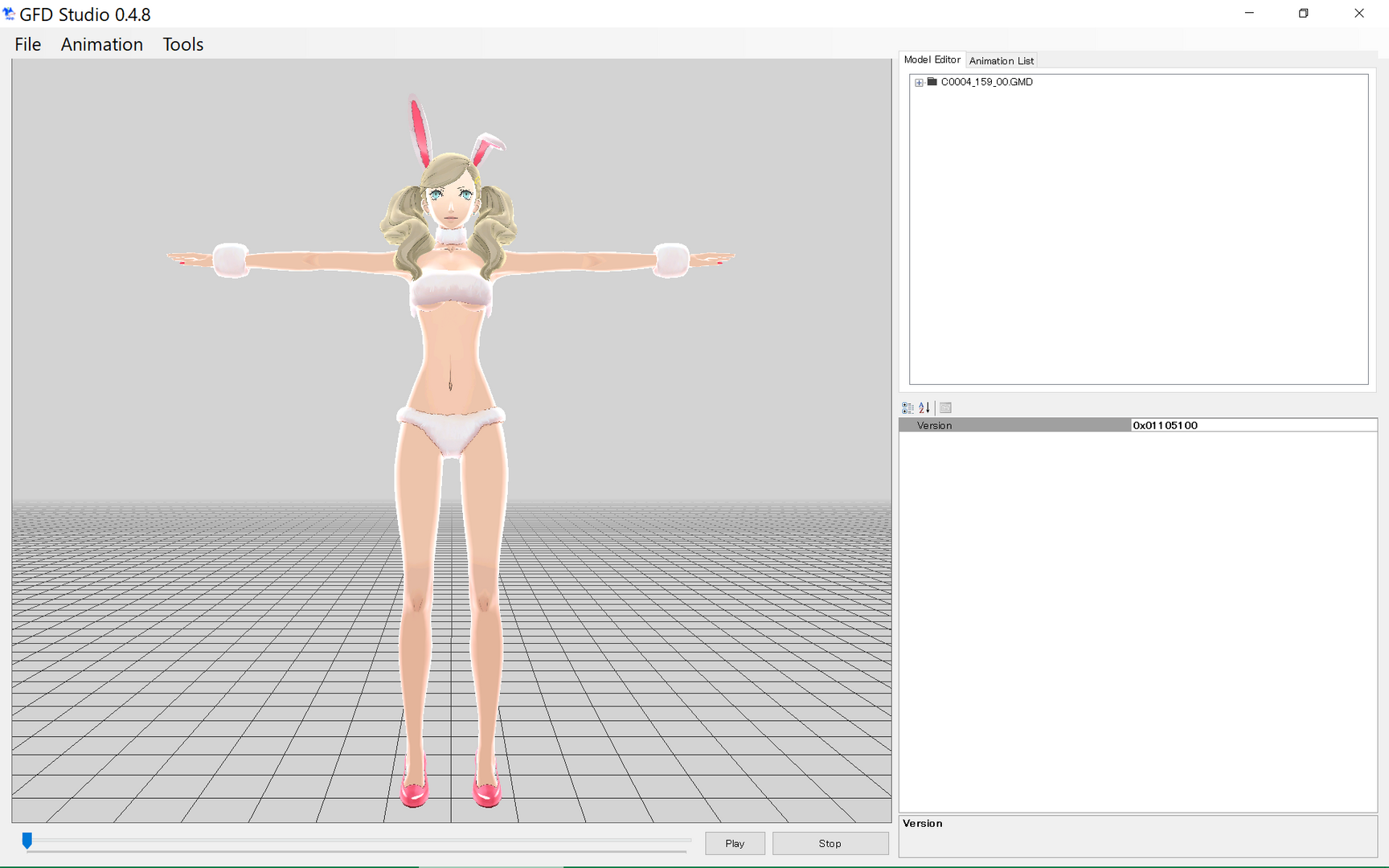Switch to the Model Editor tab

point(932,59)
